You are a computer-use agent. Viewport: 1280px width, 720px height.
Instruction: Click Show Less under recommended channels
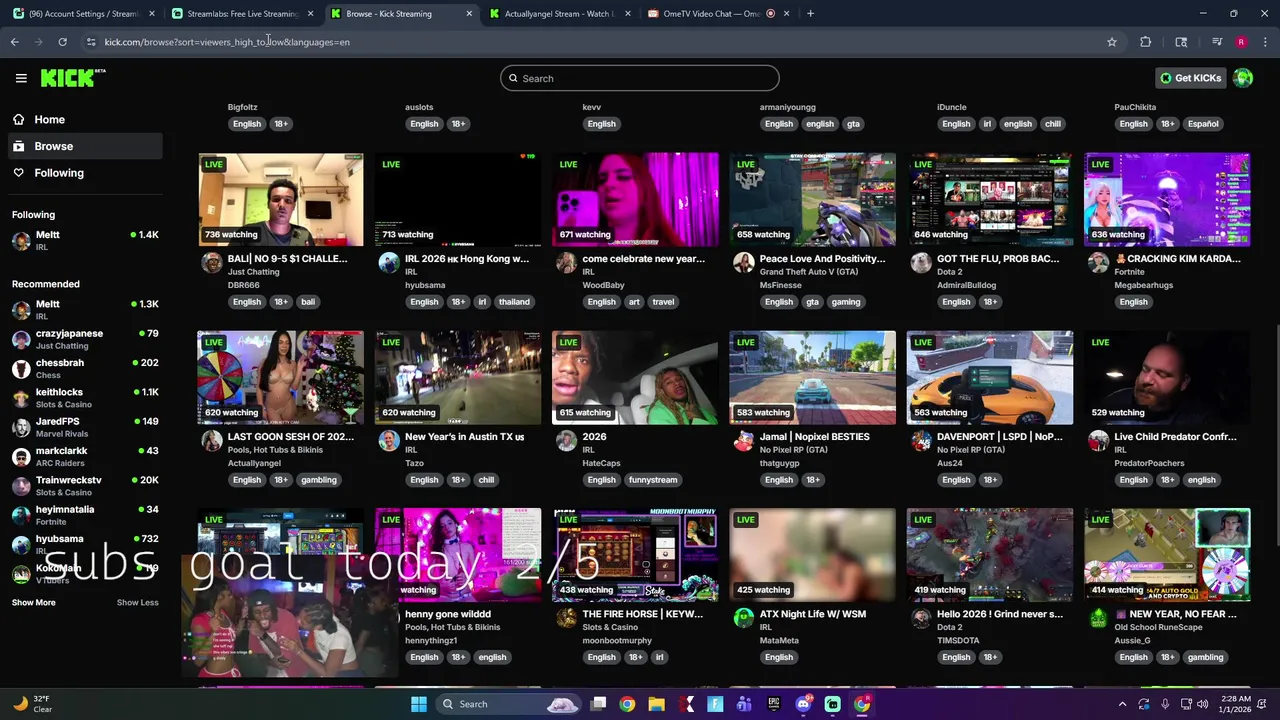pos(137,603)
